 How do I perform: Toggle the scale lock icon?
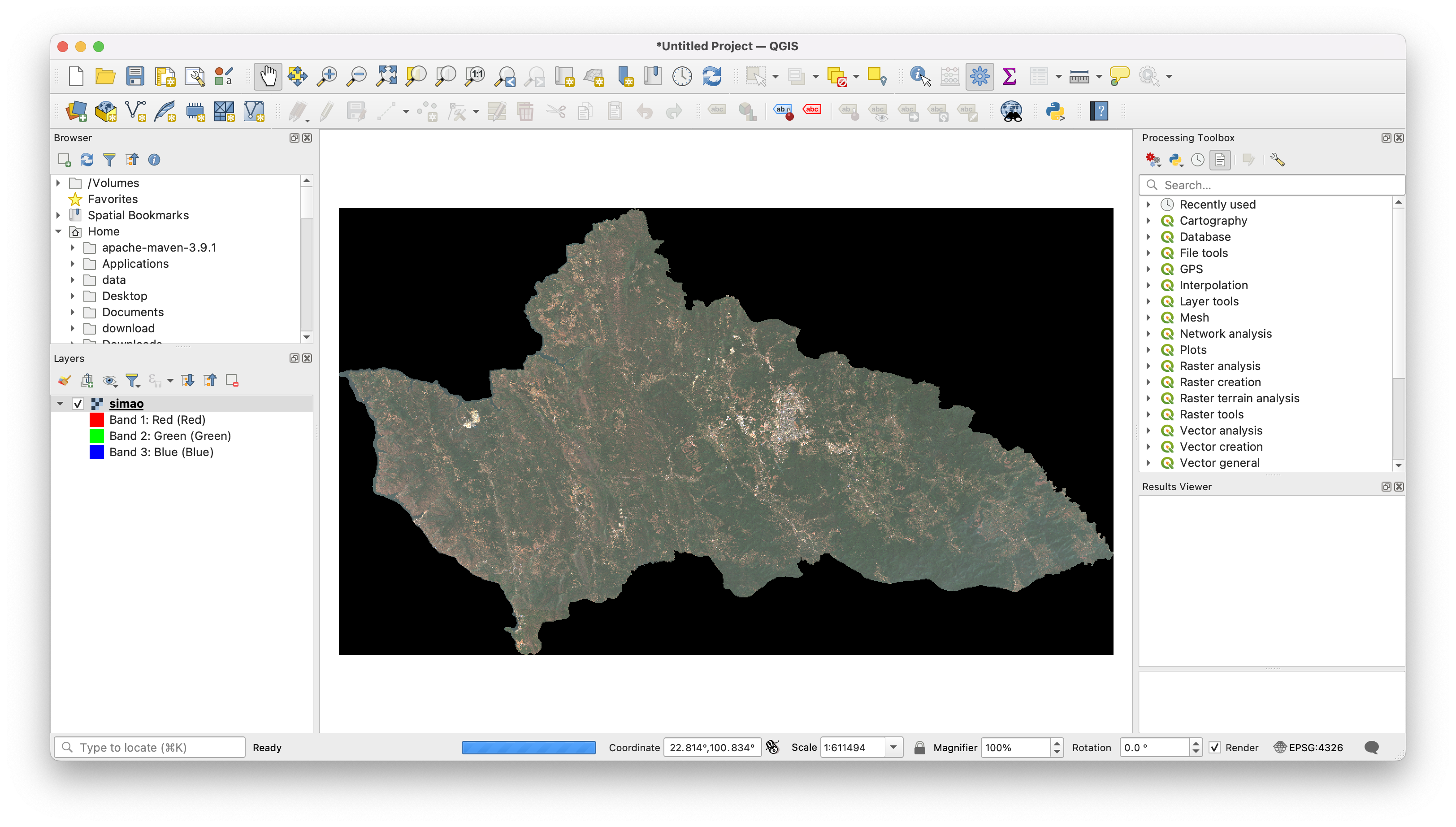click(919, 748)
